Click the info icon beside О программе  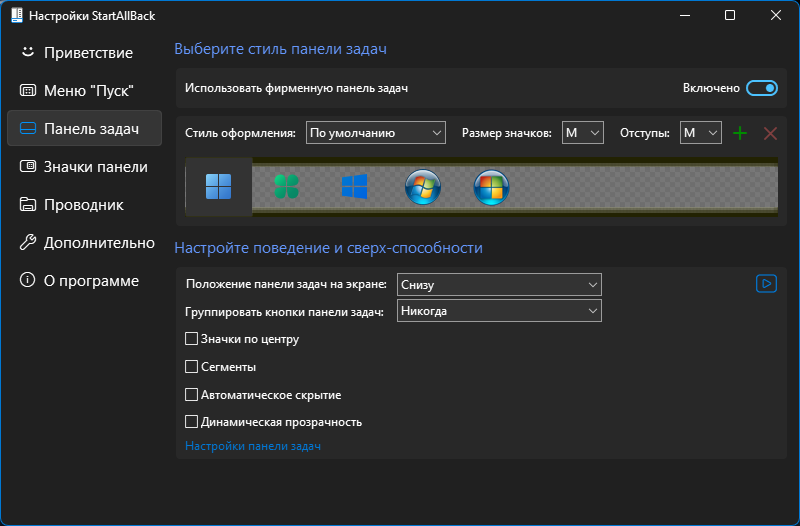click(28, 280)
